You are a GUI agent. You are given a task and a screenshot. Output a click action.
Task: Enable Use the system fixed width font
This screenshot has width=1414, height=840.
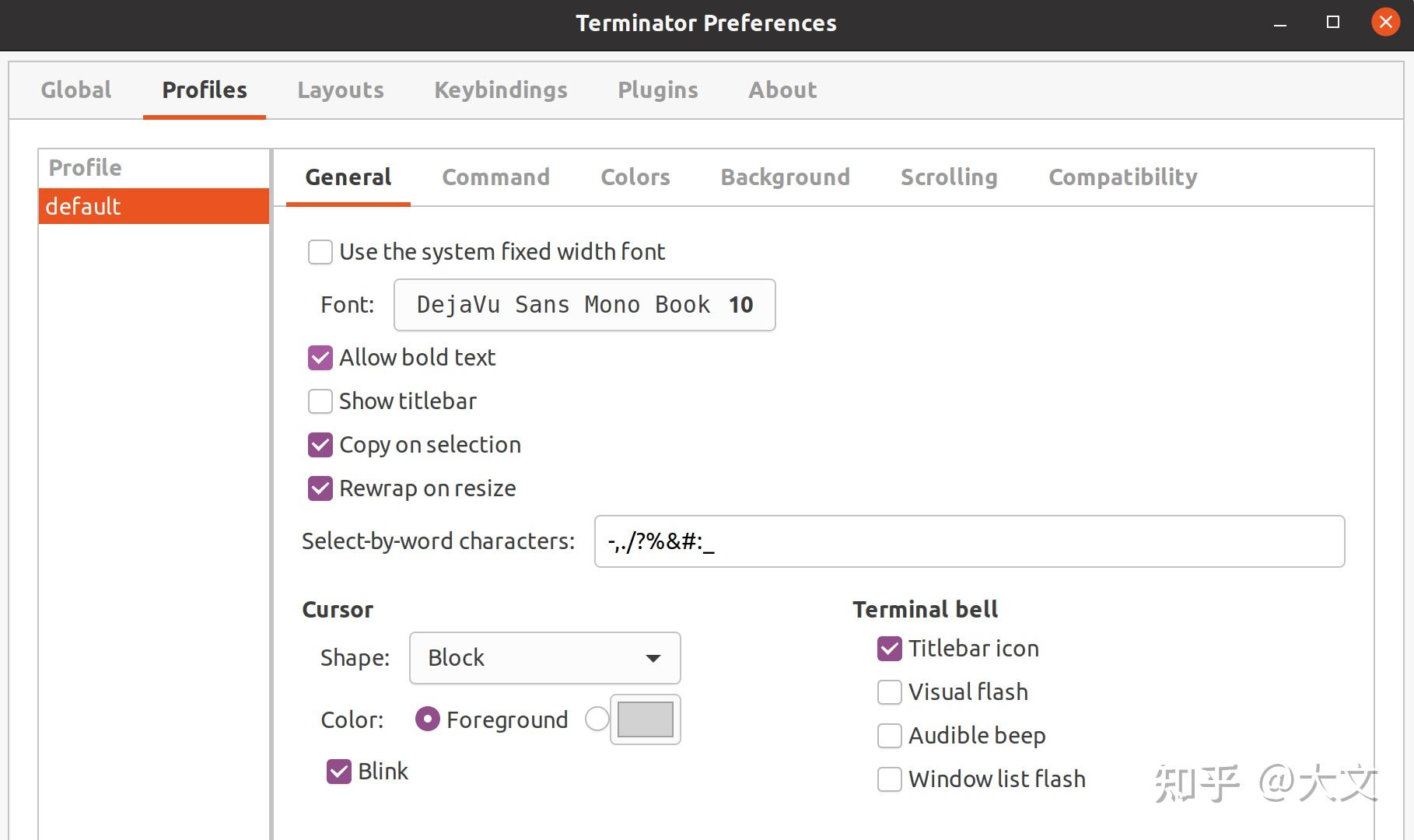[x=320, y=252]
